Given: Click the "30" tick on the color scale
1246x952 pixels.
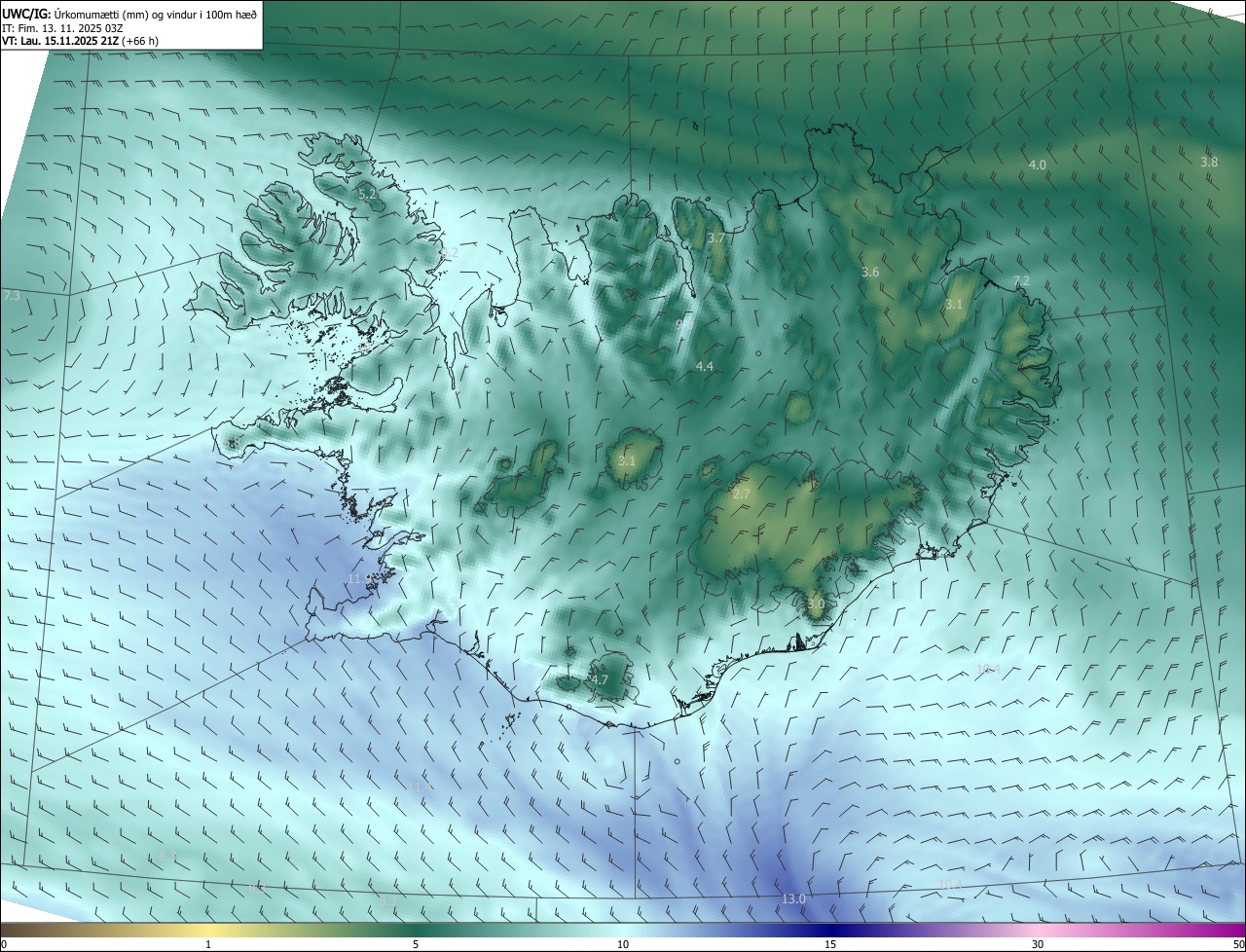Looking at the screenshot, I should point(1038,944).
